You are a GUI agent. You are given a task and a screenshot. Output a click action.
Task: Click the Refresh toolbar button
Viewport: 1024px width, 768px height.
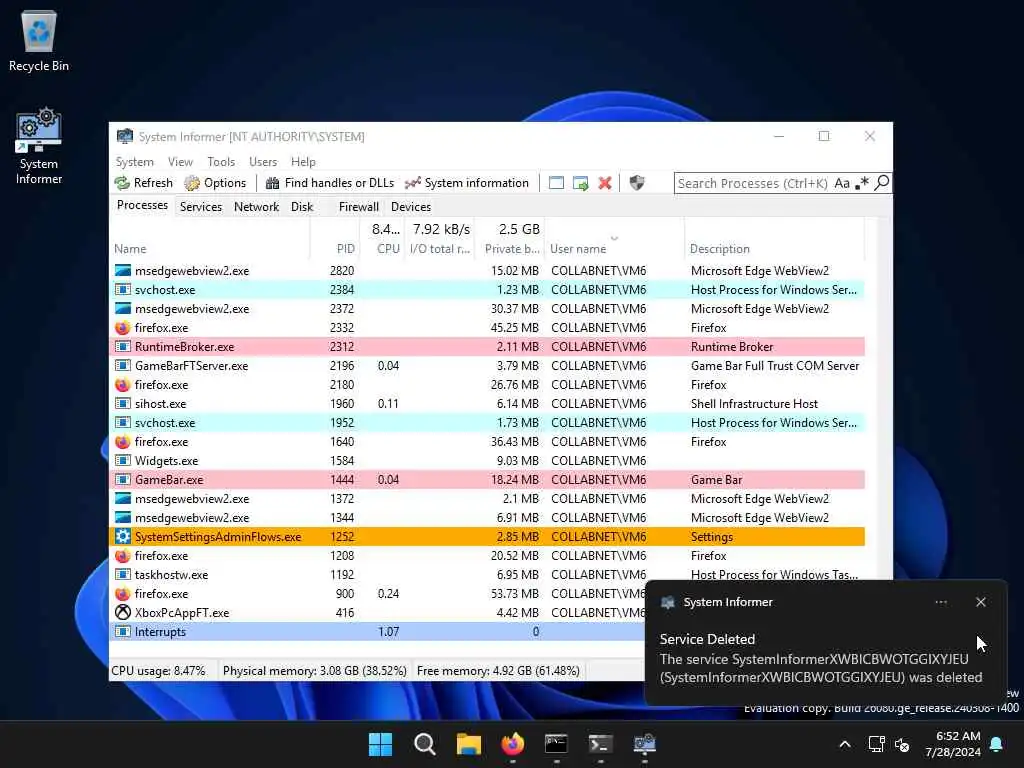click(144, 183)
